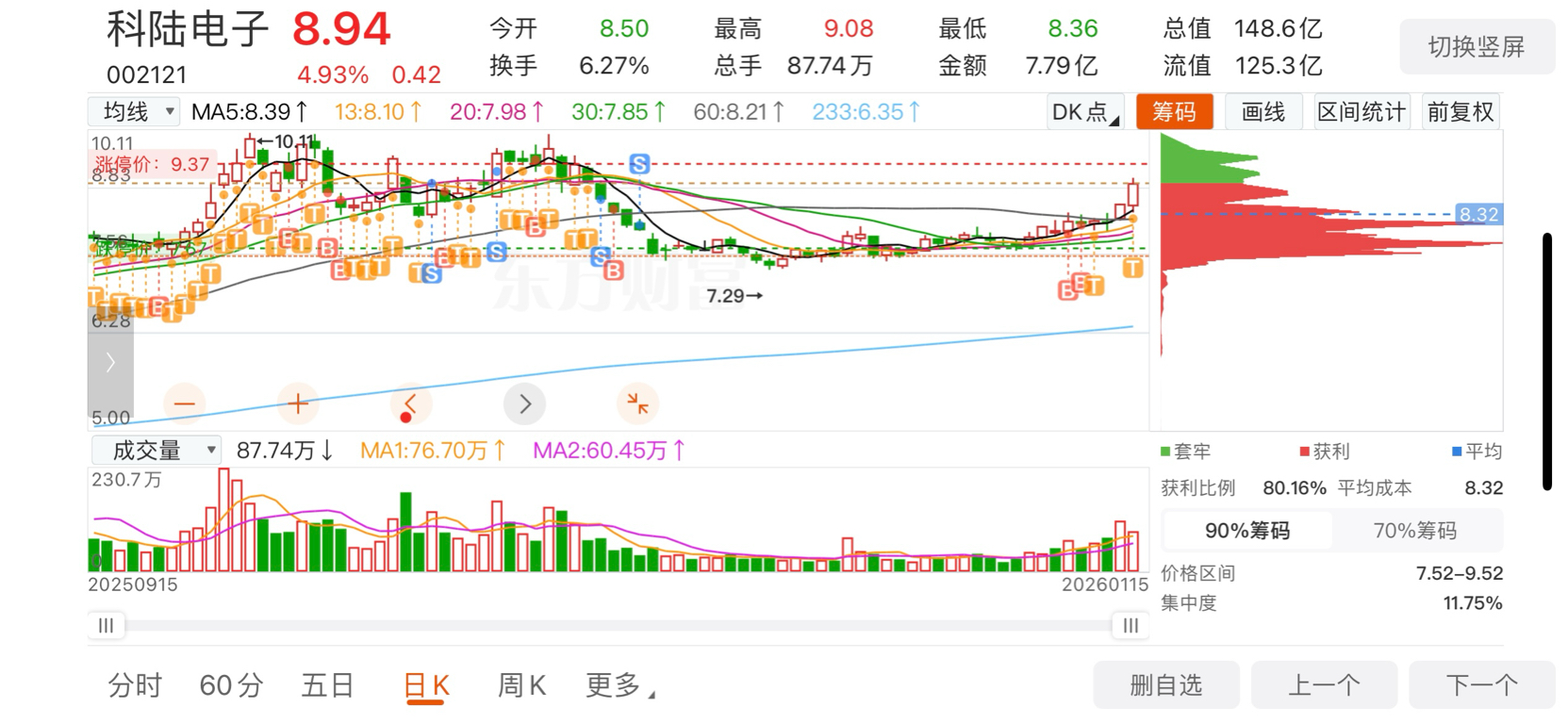Expand the left side panel arrow
Viewport: 1568px width, 724px height.
[110, 363]
